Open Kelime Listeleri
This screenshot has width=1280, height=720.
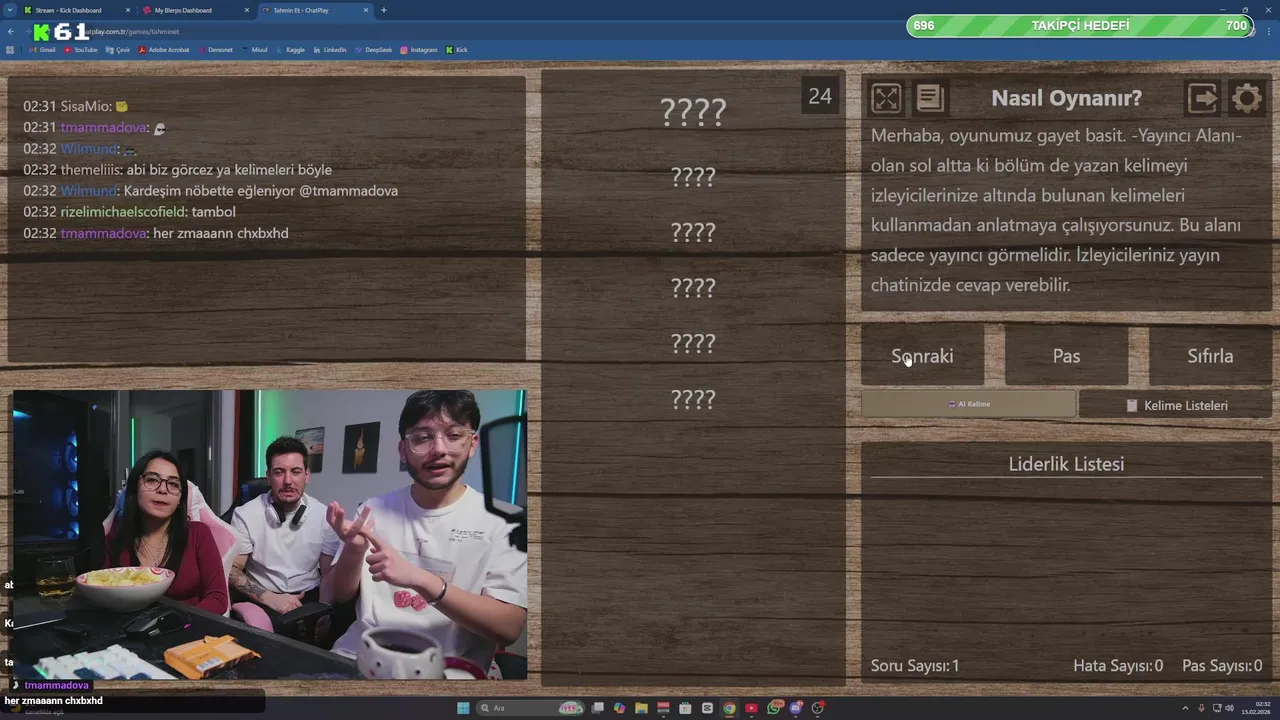point(1176,405)
